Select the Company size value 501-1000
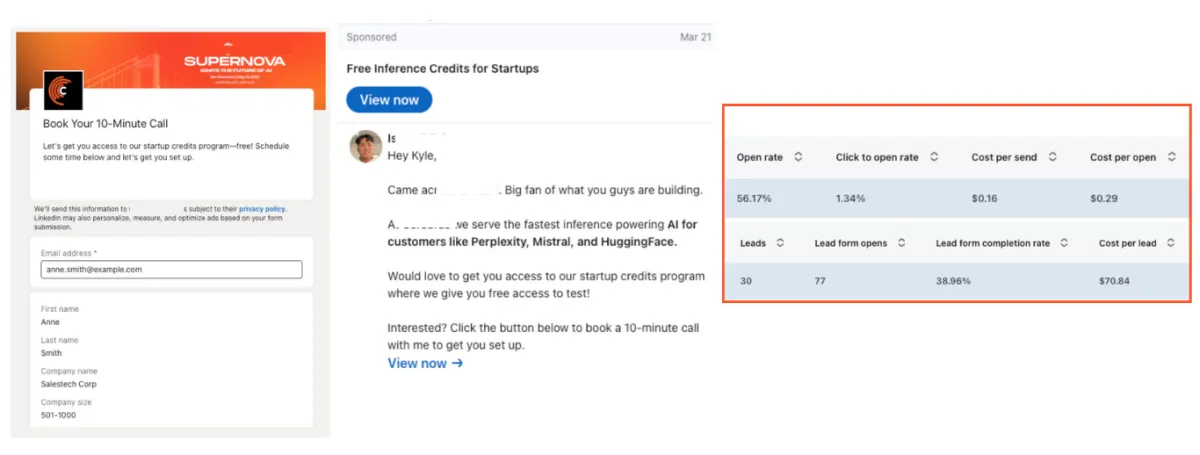This screenshot has width=1200, height=455. 58,415
